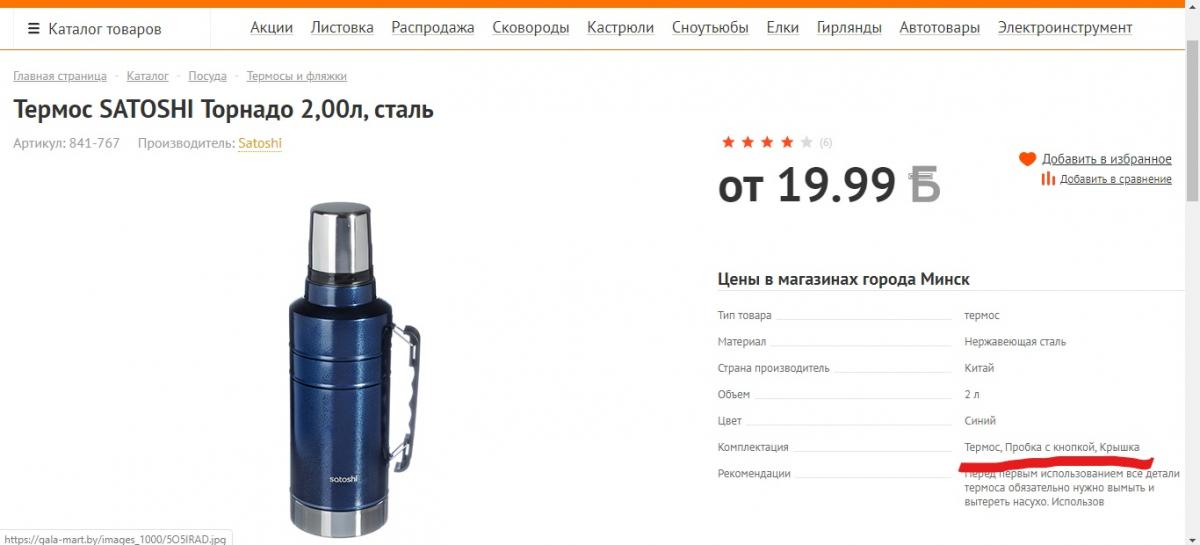Click Добавить в избранное link
Image resolution: width=1200 pixels, height=545 pixels.
coord(1107,159)
